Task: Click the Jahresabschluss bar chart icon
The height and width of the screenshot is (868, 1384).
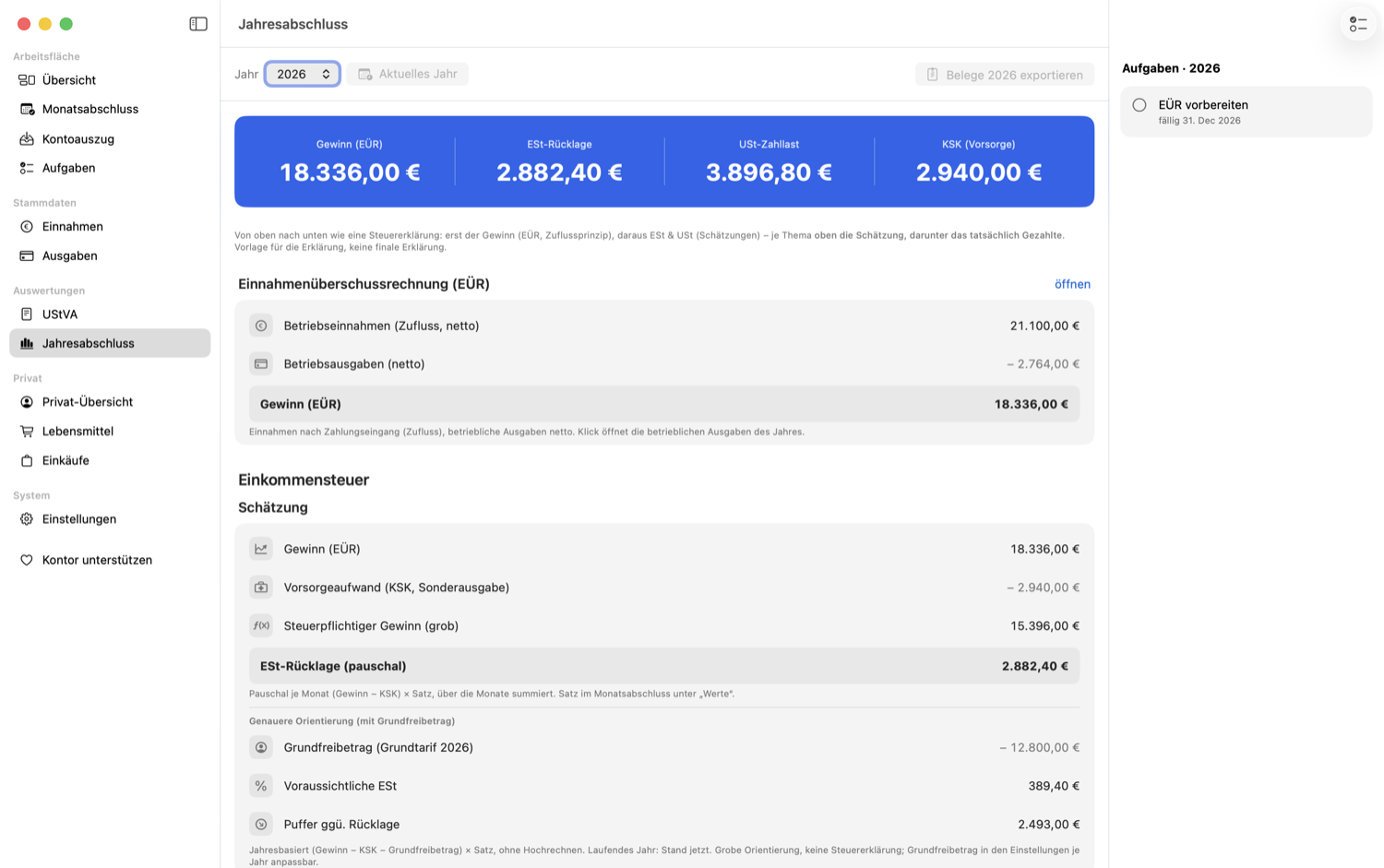Action: pos(27,343)
